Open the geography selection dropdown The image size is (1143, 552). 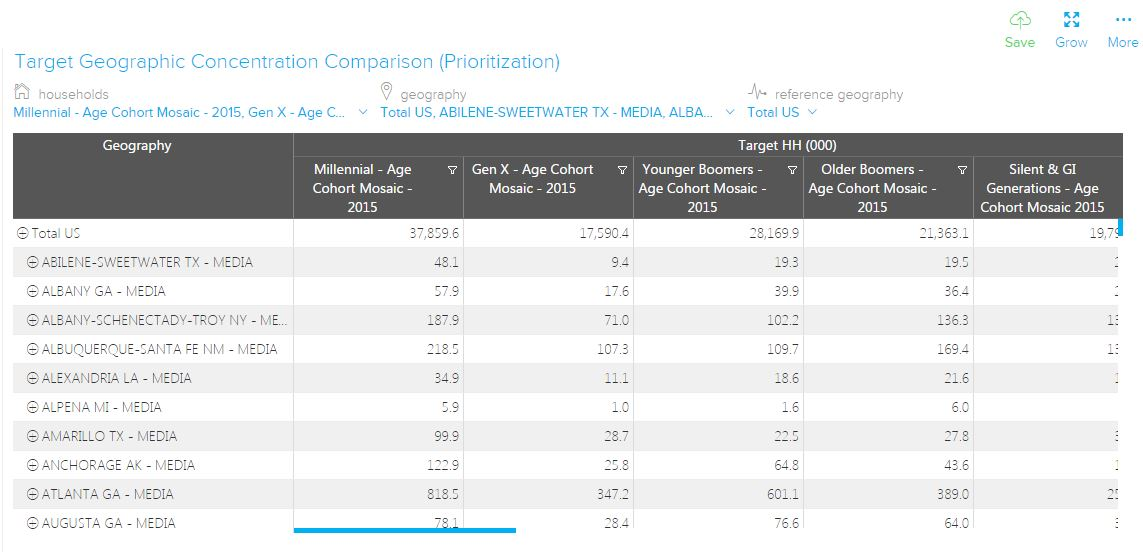click(729, 112)
